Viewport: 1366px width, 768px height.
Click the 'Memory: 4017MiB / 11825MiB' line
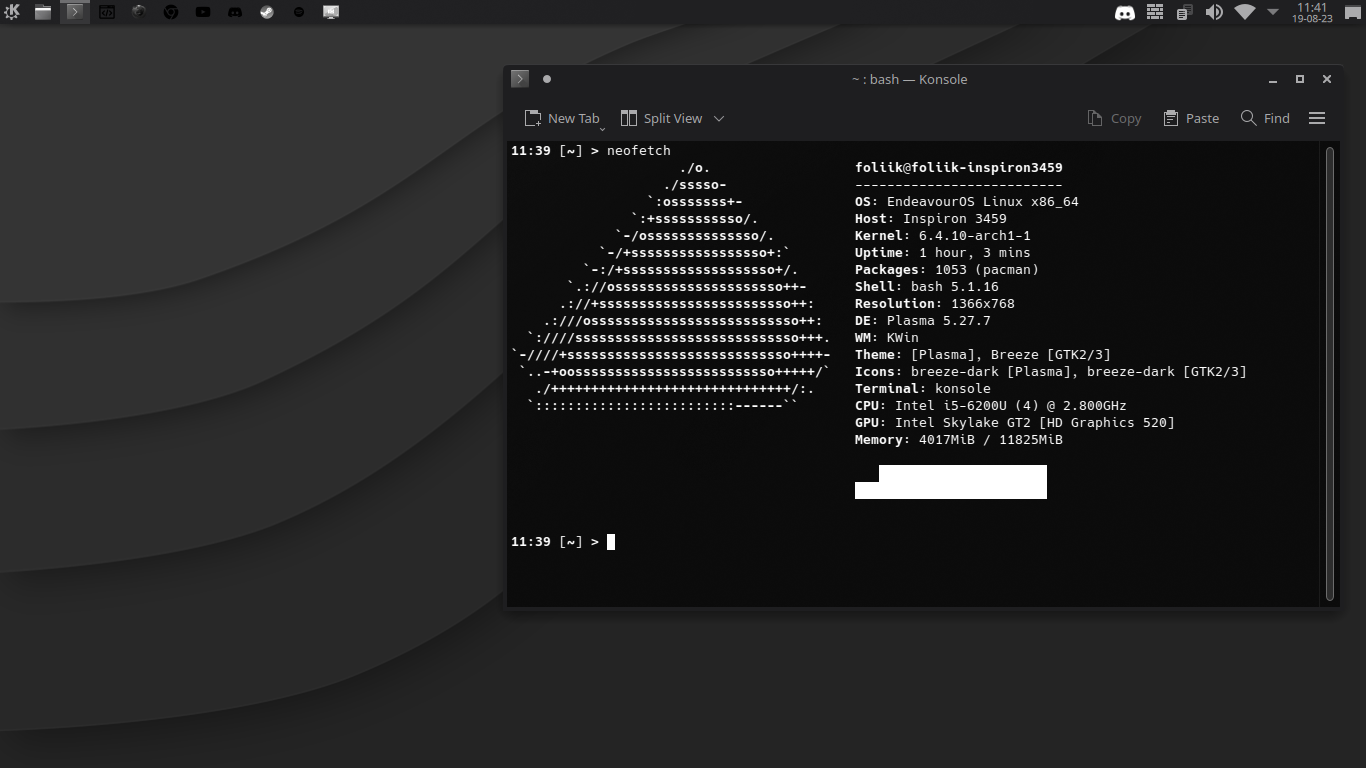959,440
